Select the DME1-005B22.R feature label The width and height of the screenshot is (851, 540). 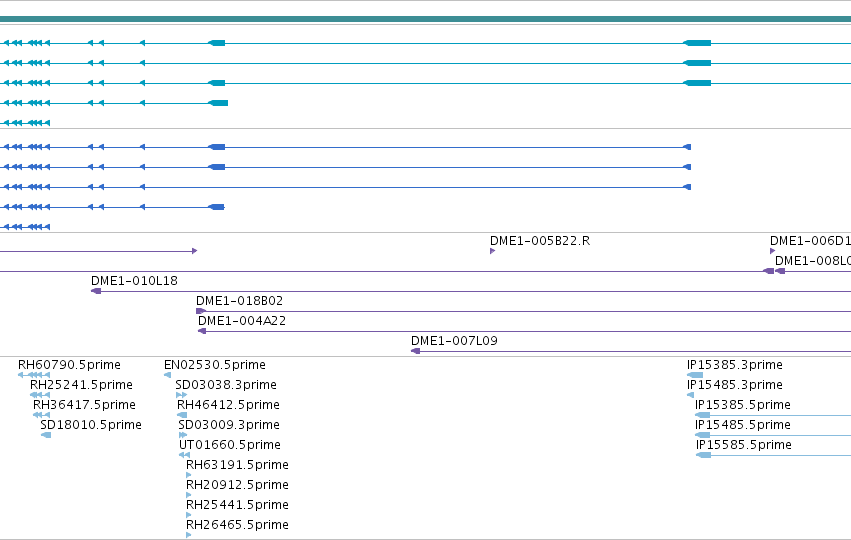click(540, 241)
